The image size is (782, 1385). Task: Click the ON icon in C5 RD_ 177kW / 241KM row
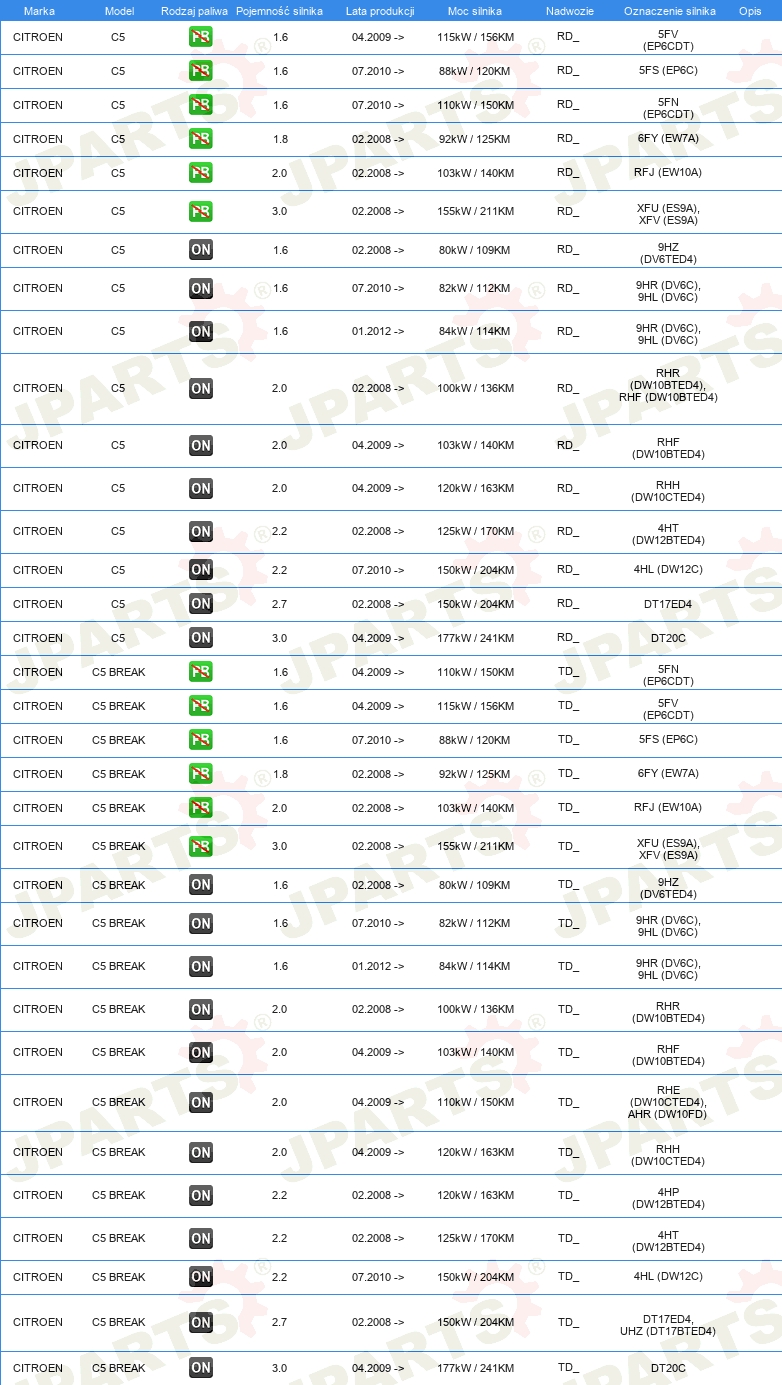click(201, 638)
